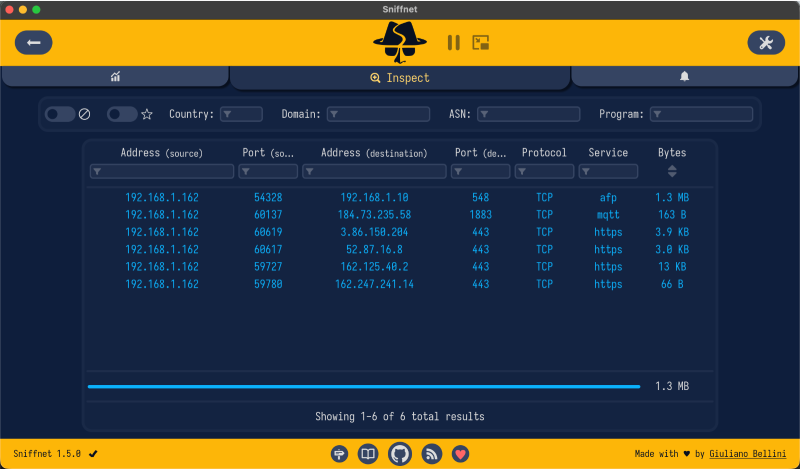Click the 13 KB bytes value
This screenshot has width=800, height=469.
click(x=672, y=267)
